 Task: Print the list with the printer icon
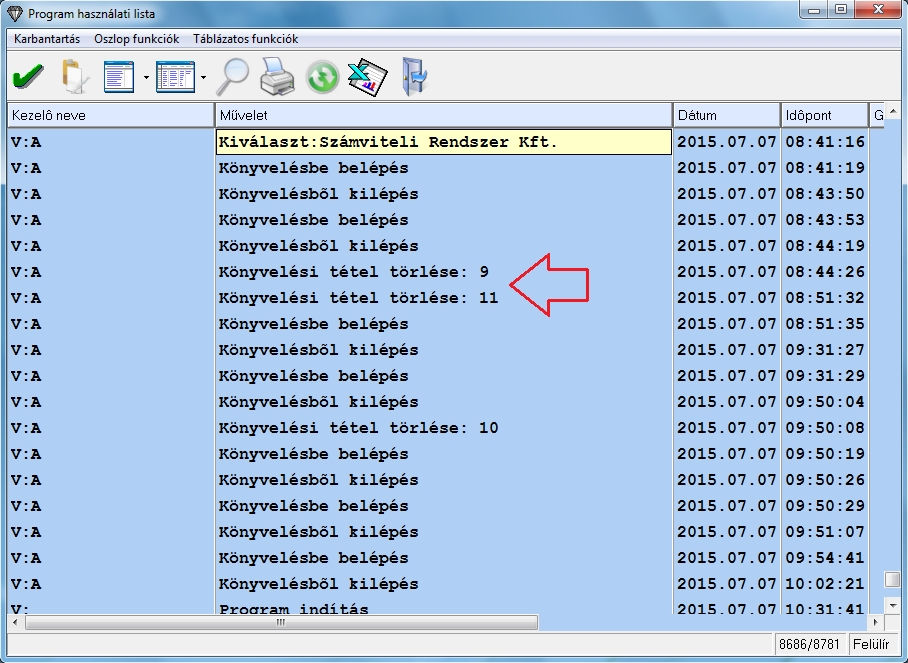pyautogui.click(x=277, y=76)
